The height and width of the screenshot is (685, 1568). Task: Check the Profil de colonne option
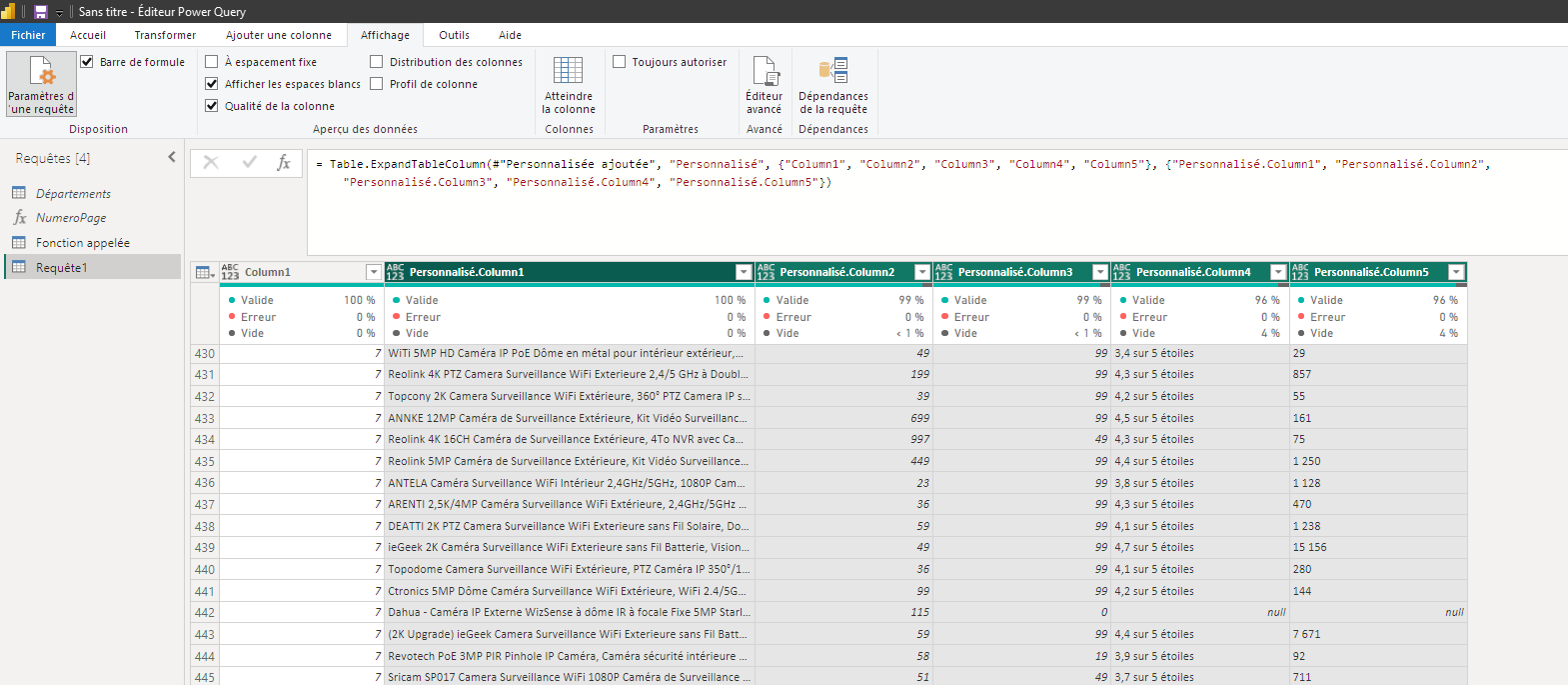(376, 84)
